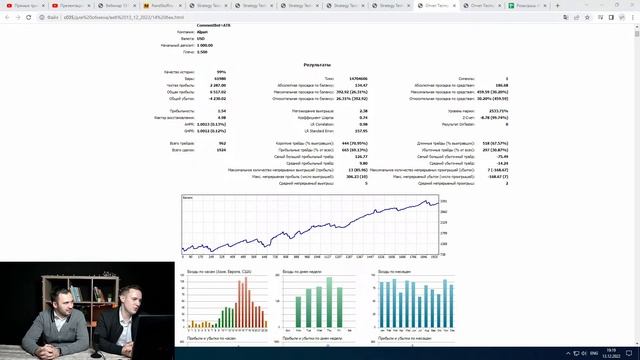Click the volume speaker tray icon
The height and width of the screenshot is (360, 640).
(x=584, y=353)
